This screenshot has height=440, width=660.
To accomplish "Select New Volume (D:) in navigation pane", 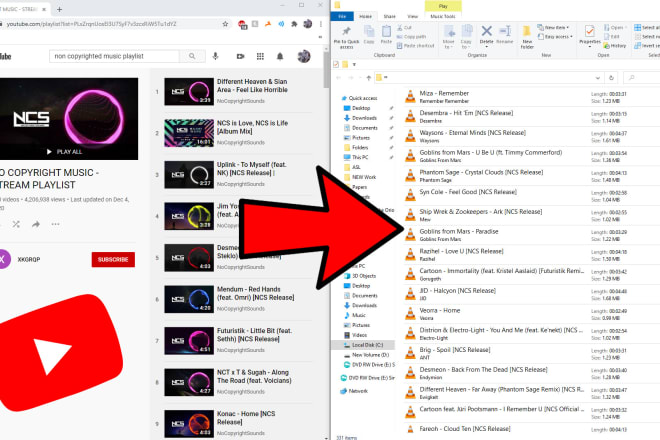I will click(367, 355).
